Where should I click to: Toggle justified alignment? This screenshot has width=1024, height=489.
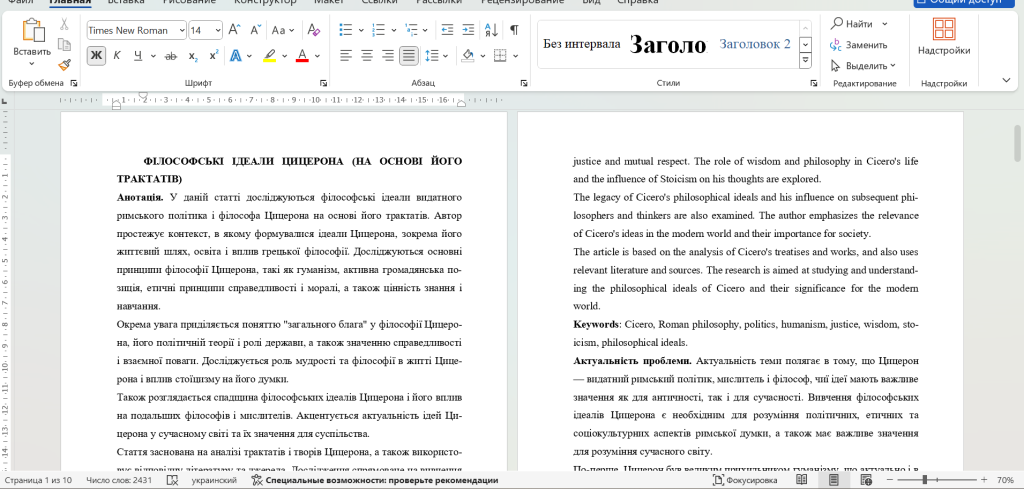(x=408, y=56)
